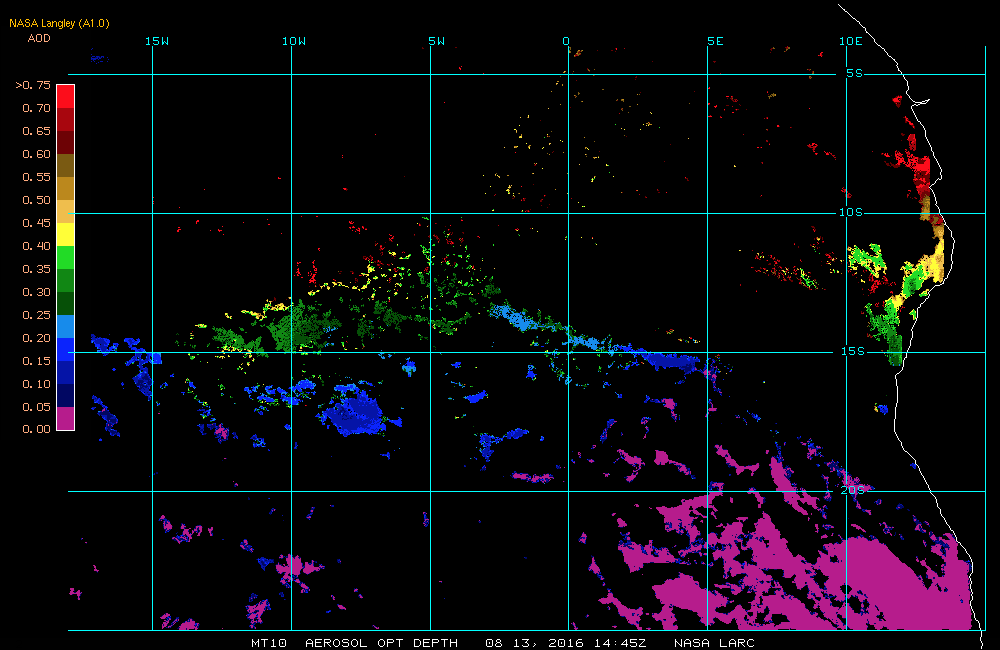Click the 0 longitude label
Screen dimensions: 1000x650
[x=566, y=41]
